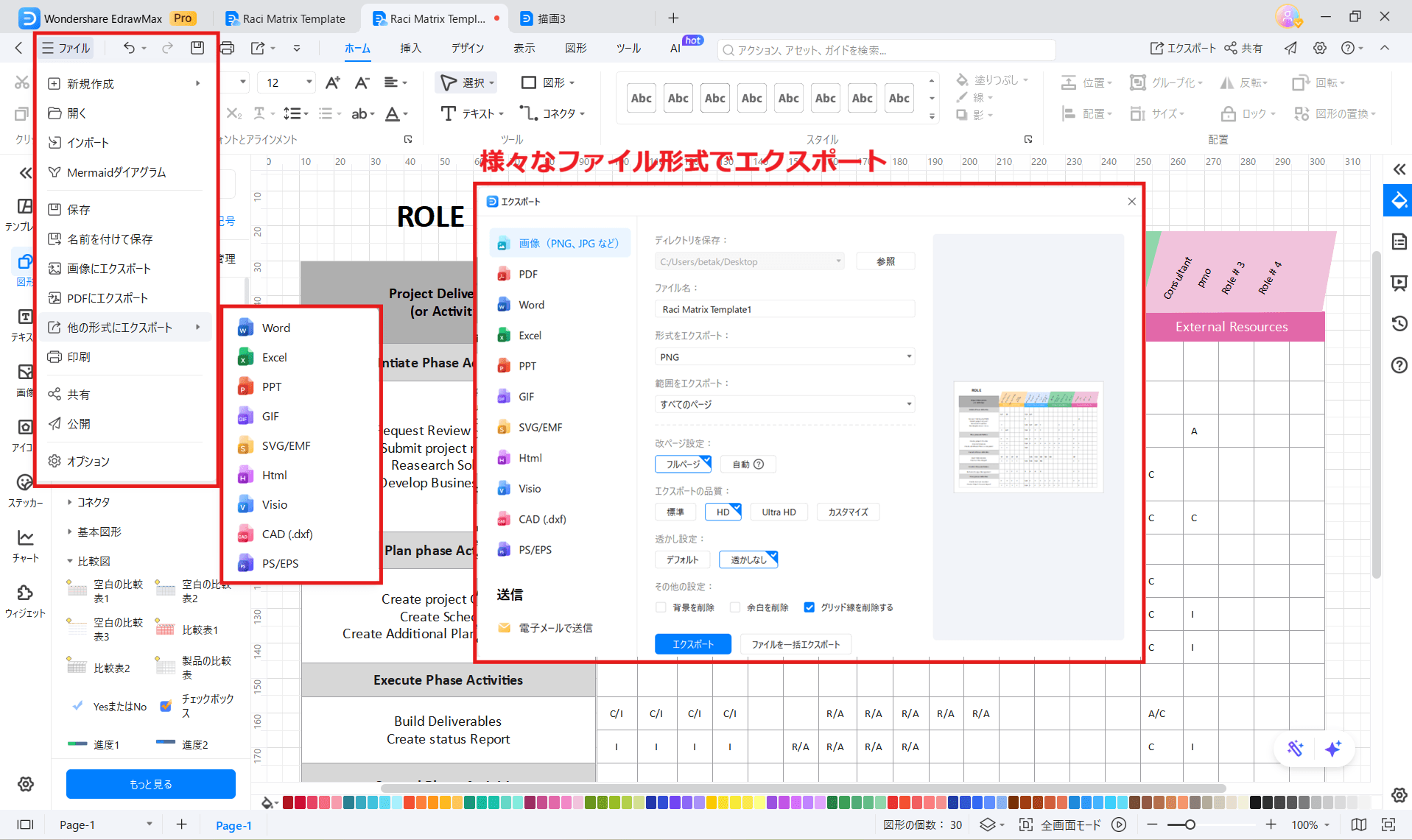Image resolution: width=1412 pixels, height=840 pixels.
Task: Click the save disk icon
Action: [197, 48]
